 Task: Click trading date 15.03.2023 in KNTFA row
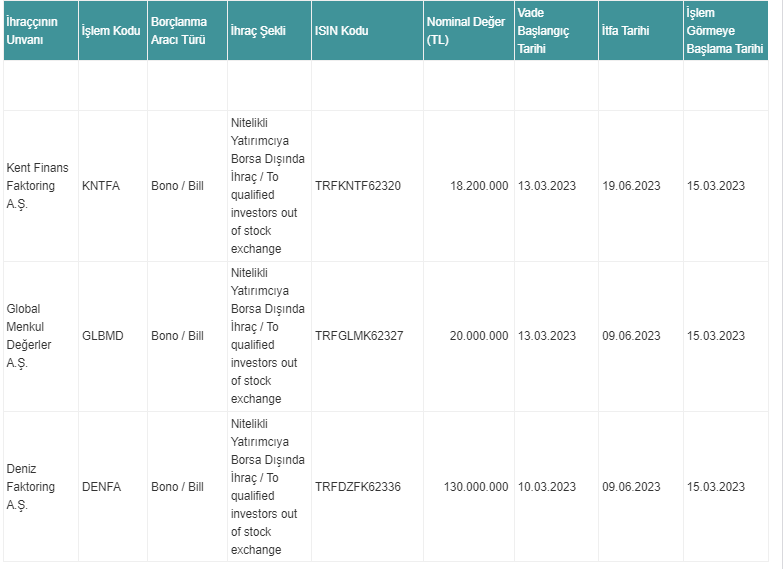(x=716, y=186)
